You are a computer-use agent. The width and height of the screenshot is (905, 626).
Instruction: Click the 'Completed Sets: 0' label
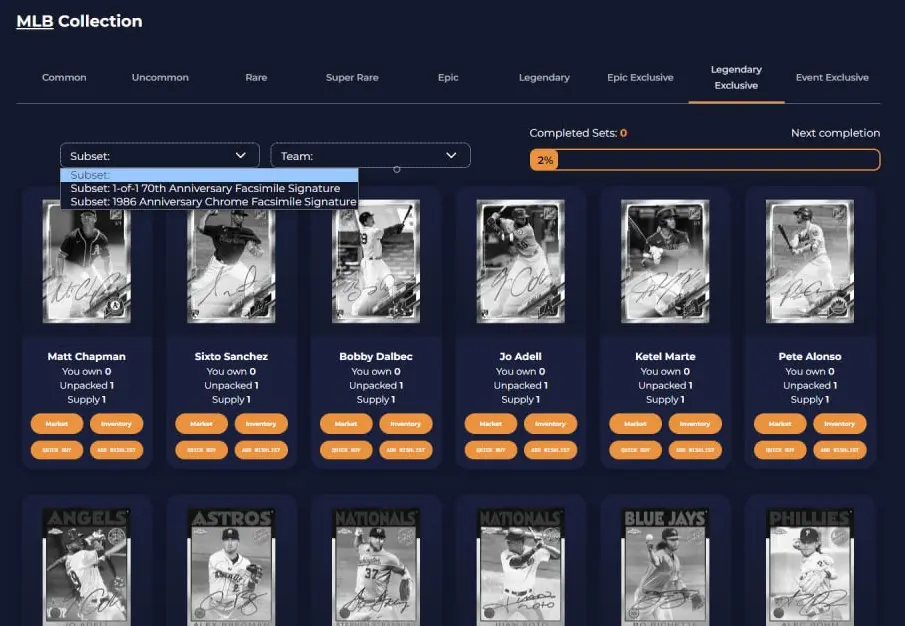(x=578, y=133)
